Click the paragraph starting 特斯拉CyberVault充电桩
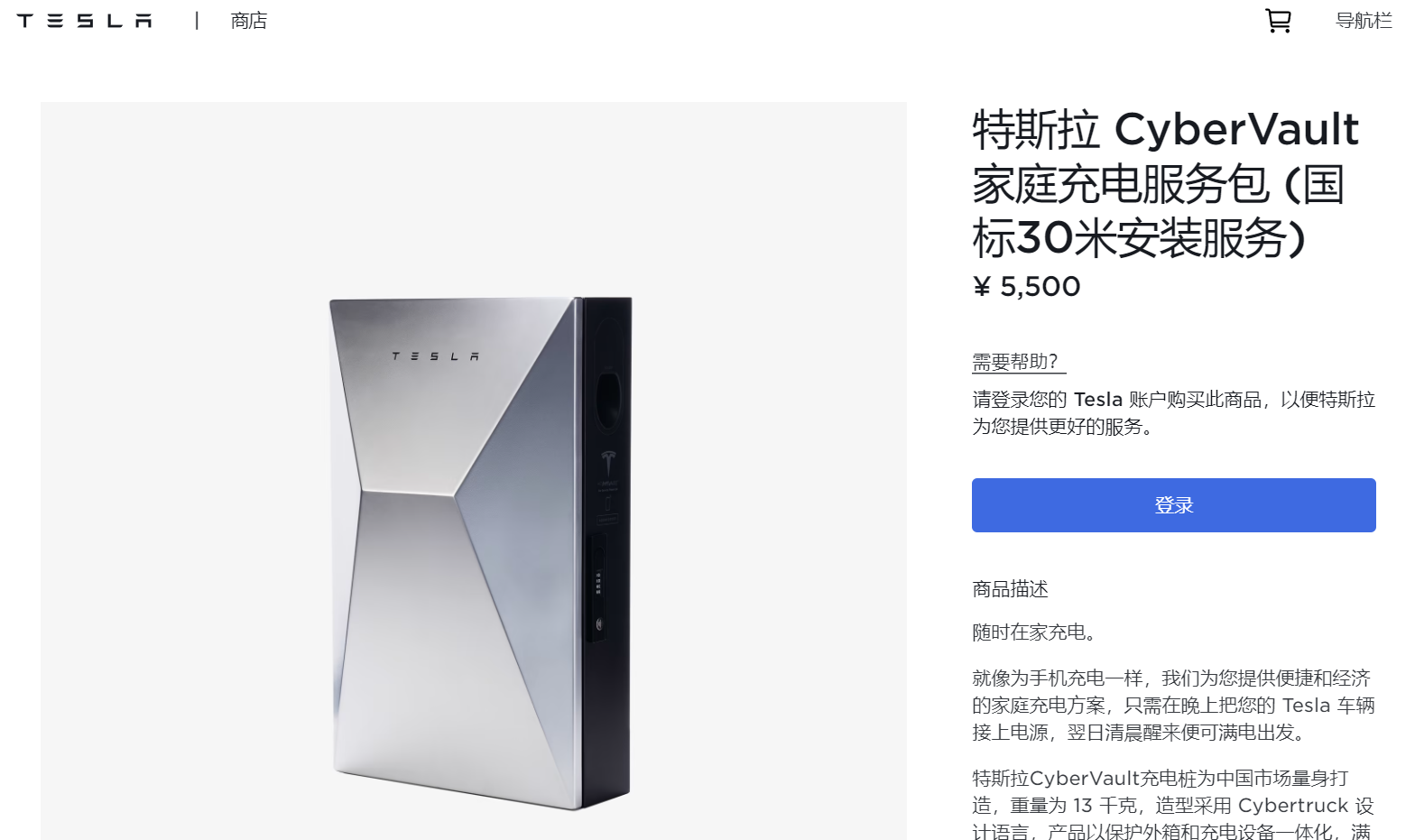 (1173, 805)
